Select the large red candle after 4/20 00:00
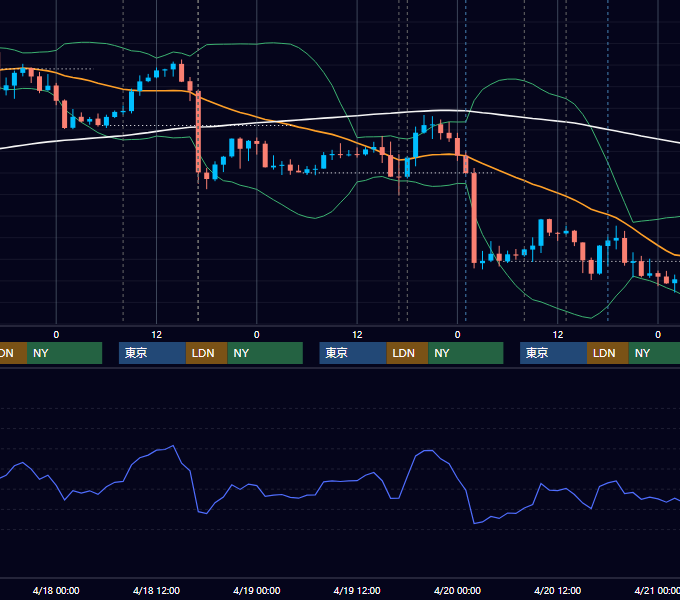 [x=474, y=218]
